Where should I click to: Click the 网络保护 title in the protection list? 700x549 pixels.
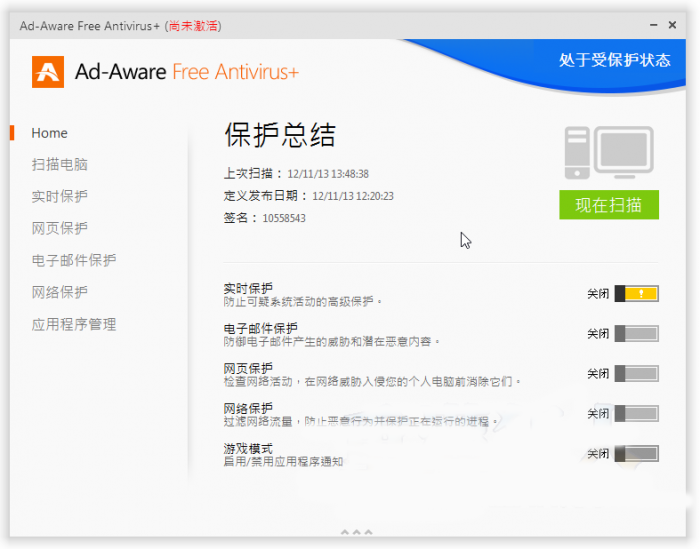248,408
